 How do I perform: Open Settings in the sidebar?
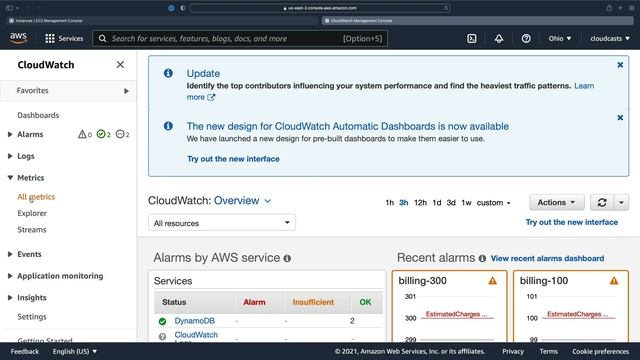pyautogui.click(x=32, y=316)
